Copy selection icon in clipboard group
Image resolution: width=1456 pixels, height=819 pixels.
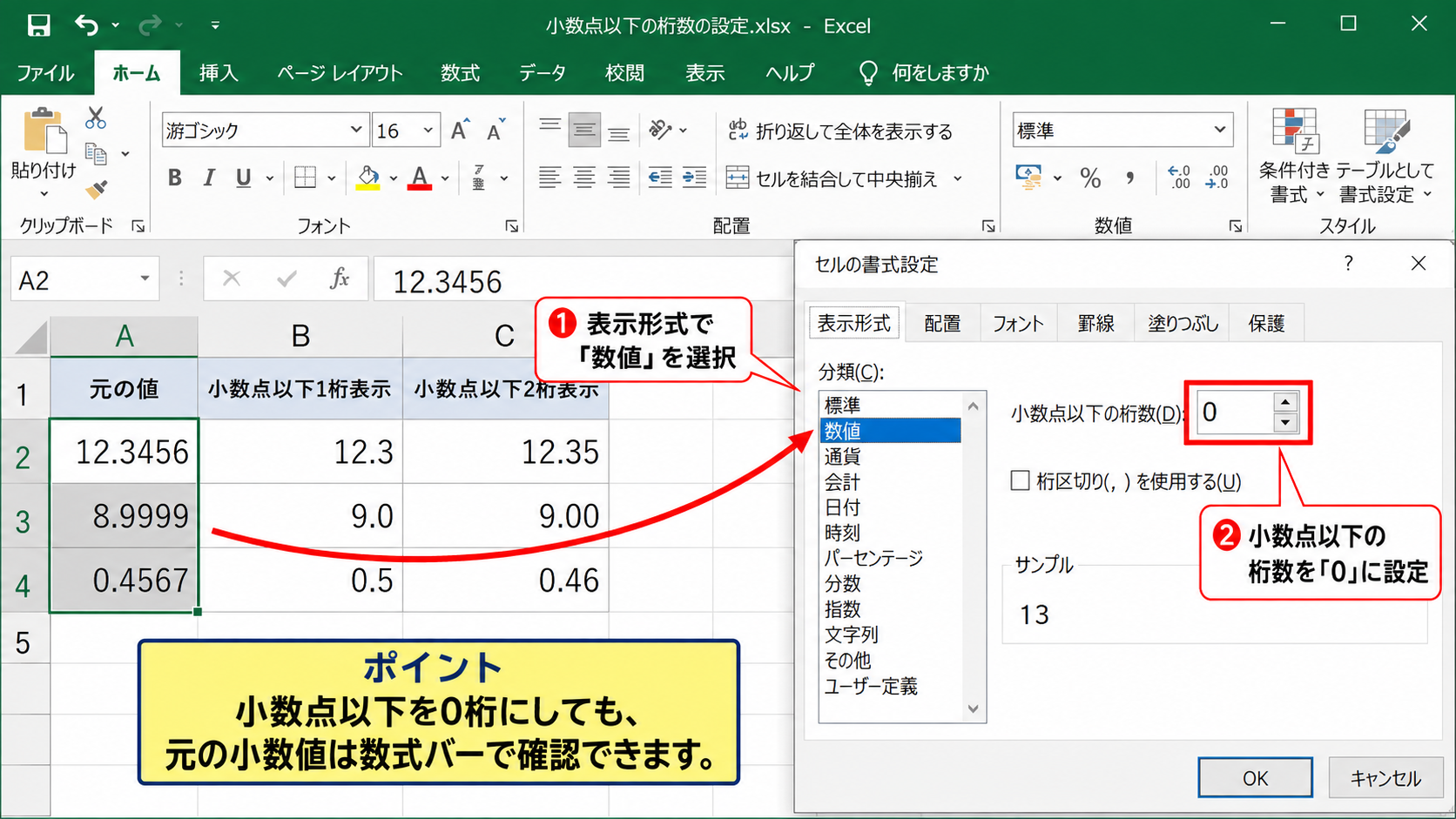[x=96, y=154]
